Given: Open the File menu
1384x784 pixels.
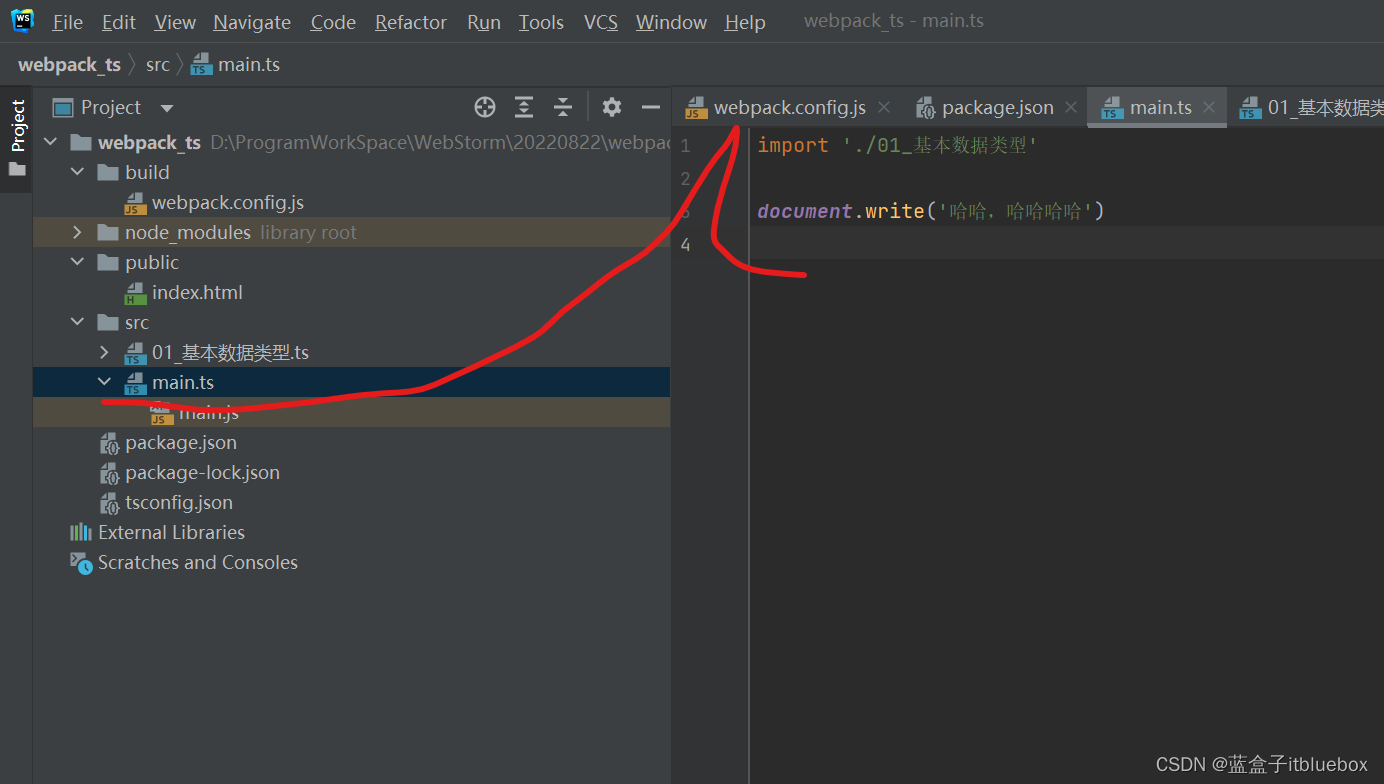Looking at the screenshot, I should [x=68, y=22].
